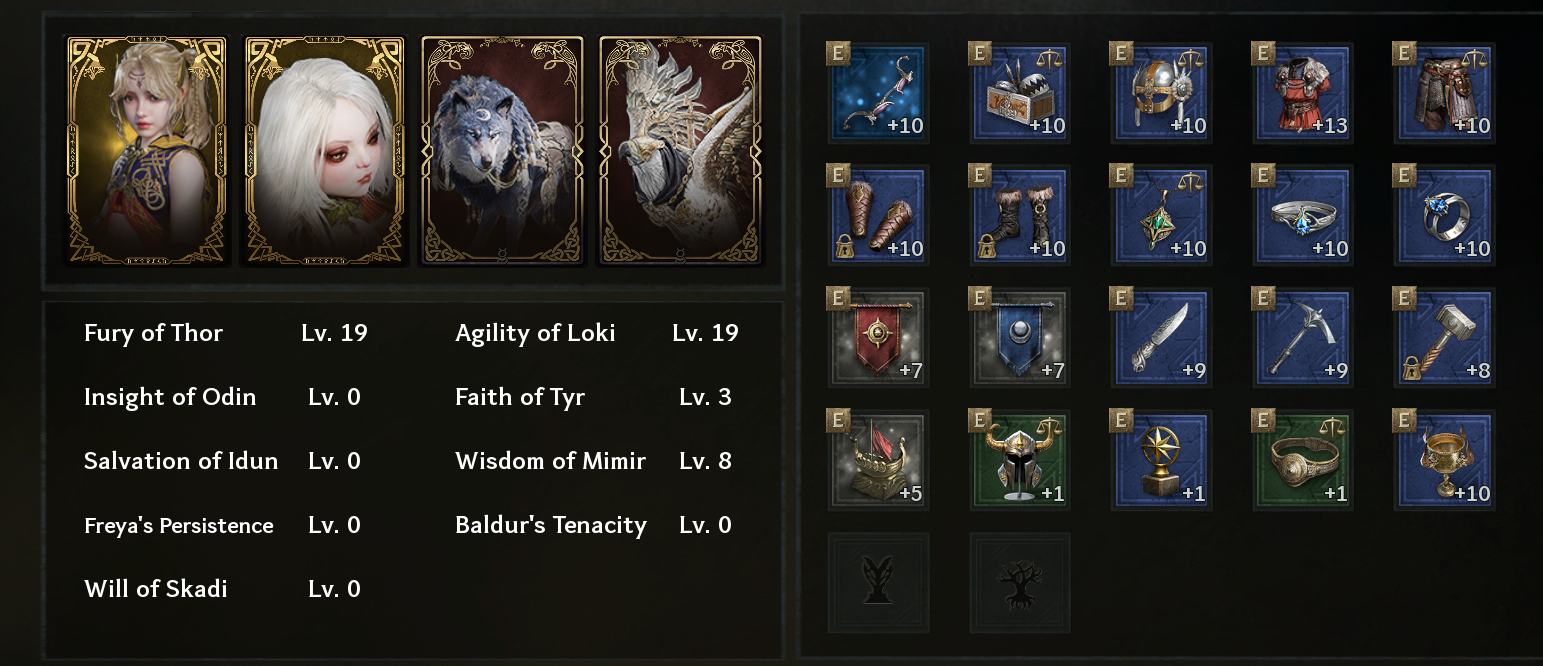1543x666 pixels.
Task: Click the Agility of Loki stat
Action: pos(535,333)
